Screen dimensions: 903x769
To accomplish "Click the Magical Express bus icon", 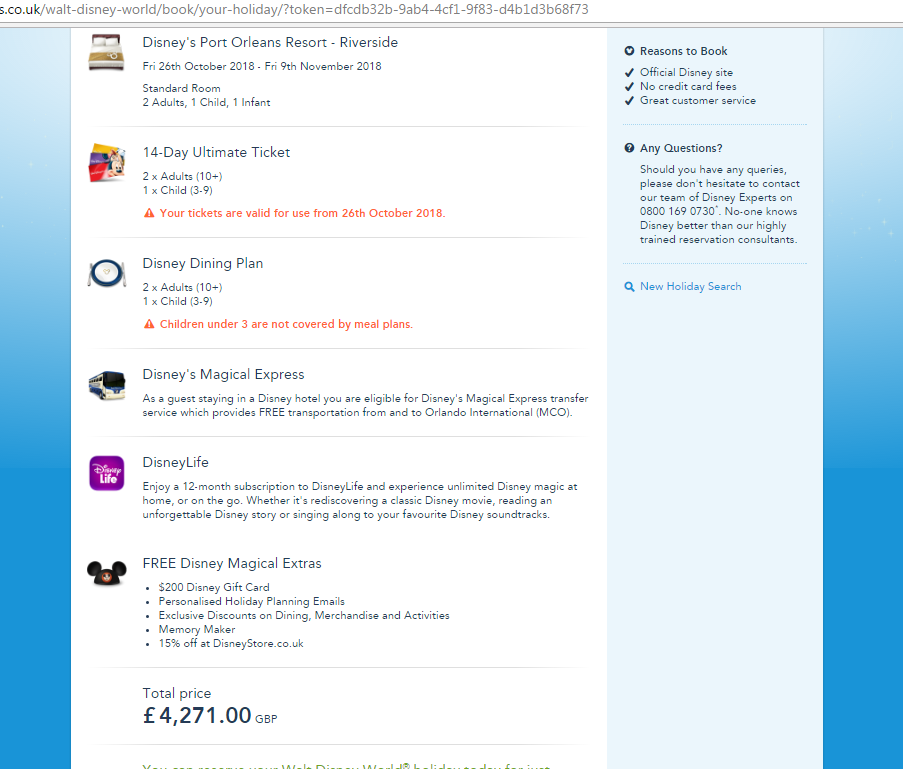I will [107, 385].
